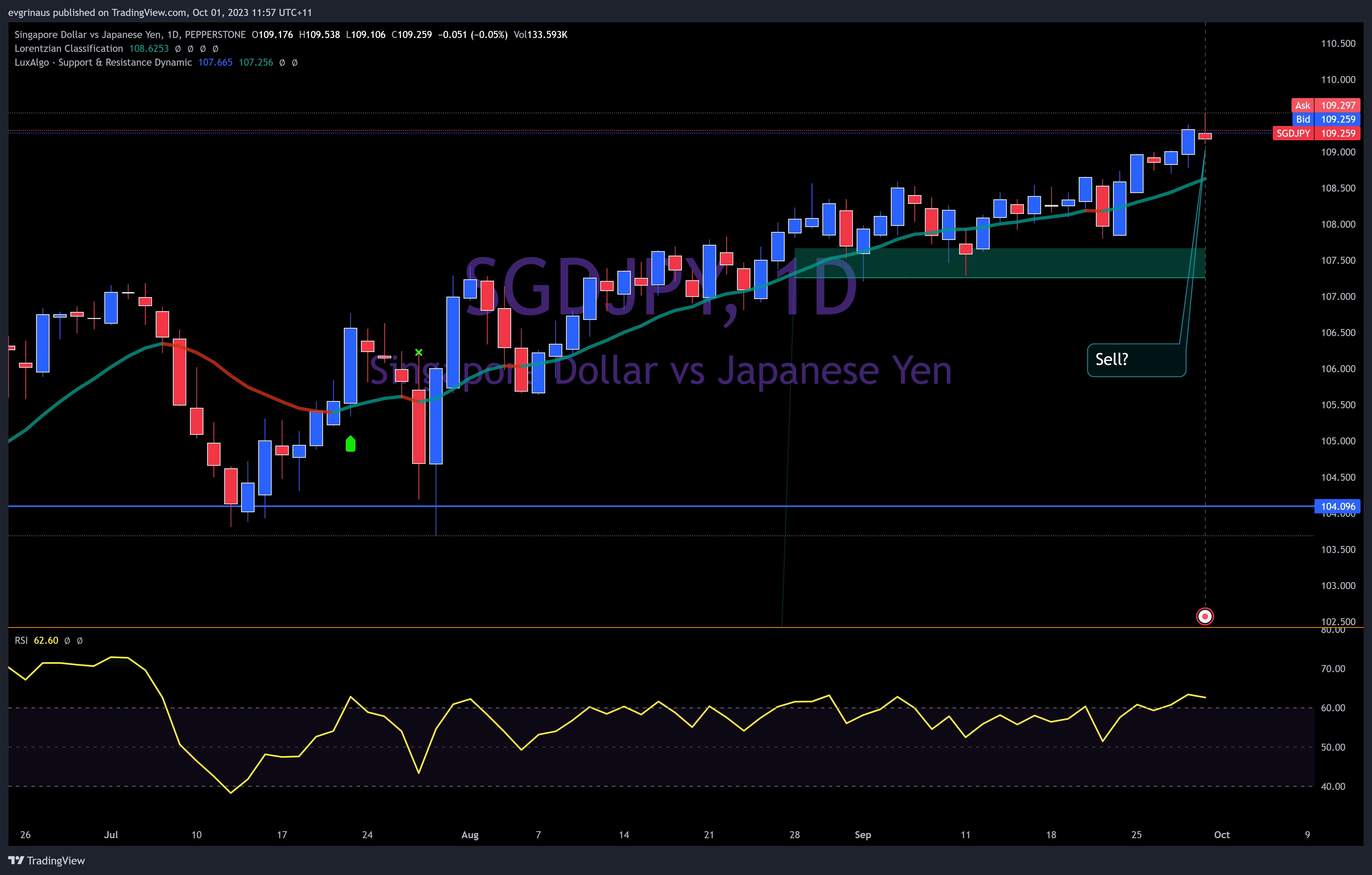Select the blue 104.096 horizontal line label

click(1337, 506)
